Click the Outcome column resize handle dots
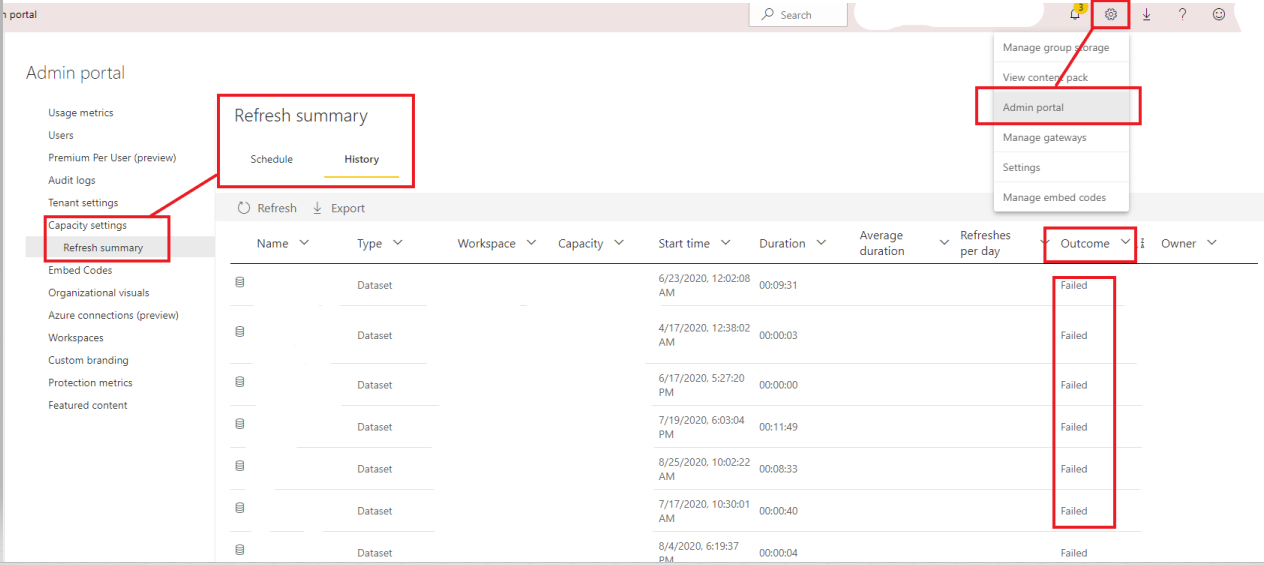The height and width of the screenshot is (565, 1264). 1142,243
